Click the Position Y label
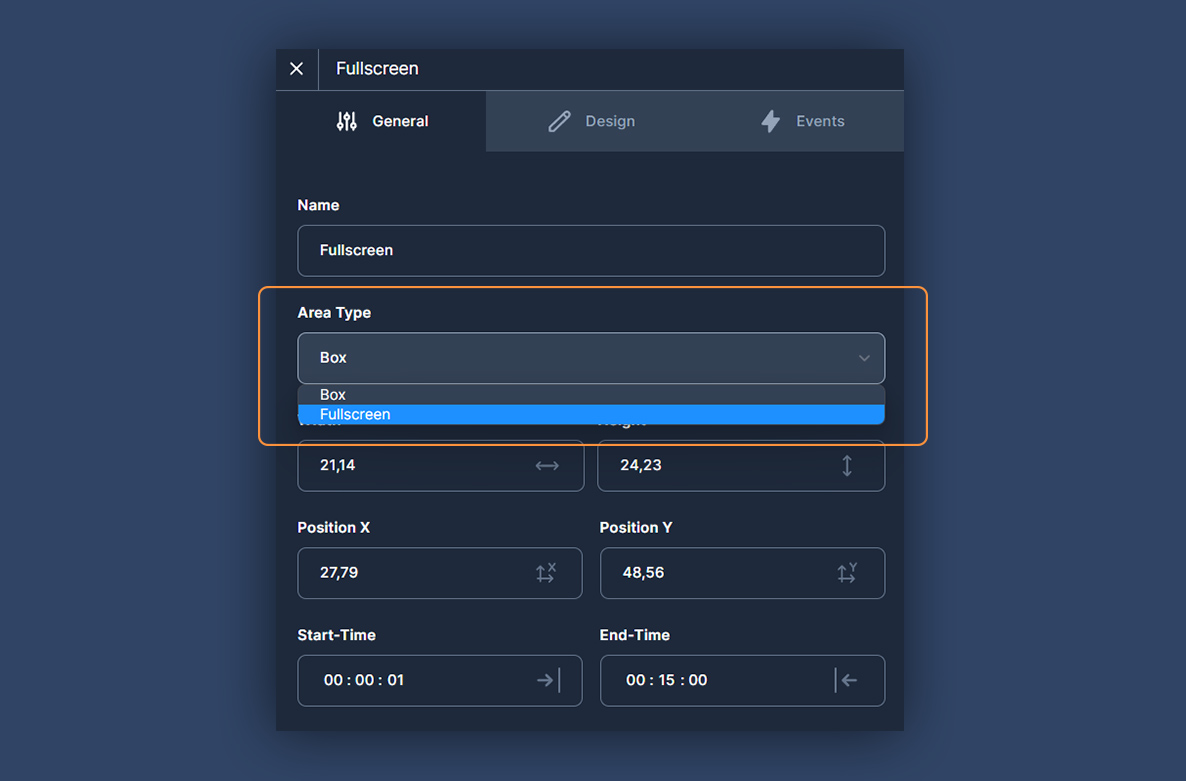 [x=635, y=528]
